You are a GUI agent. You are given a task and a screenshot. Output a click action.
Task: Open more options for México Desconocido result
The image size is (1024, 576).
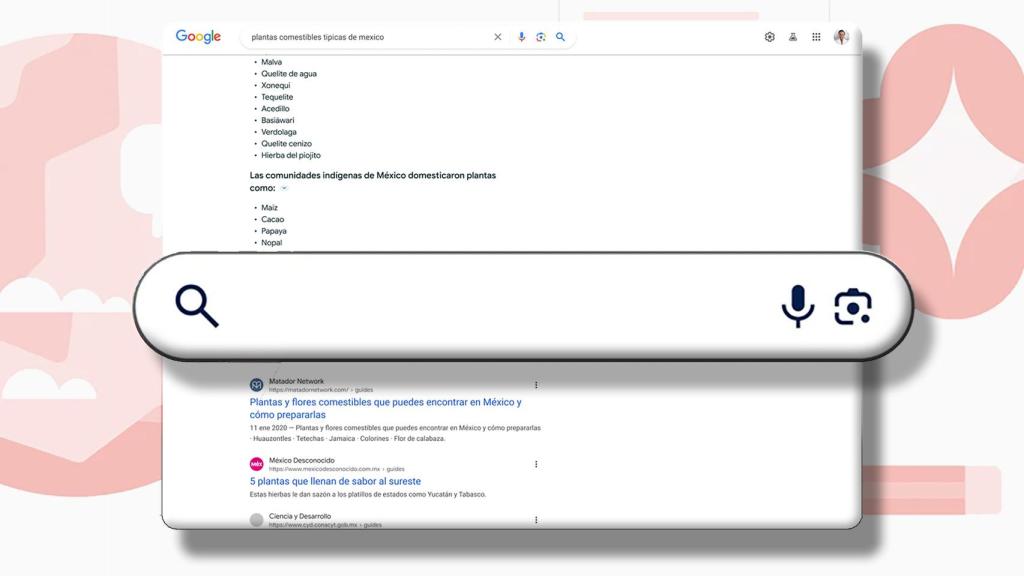536,464
